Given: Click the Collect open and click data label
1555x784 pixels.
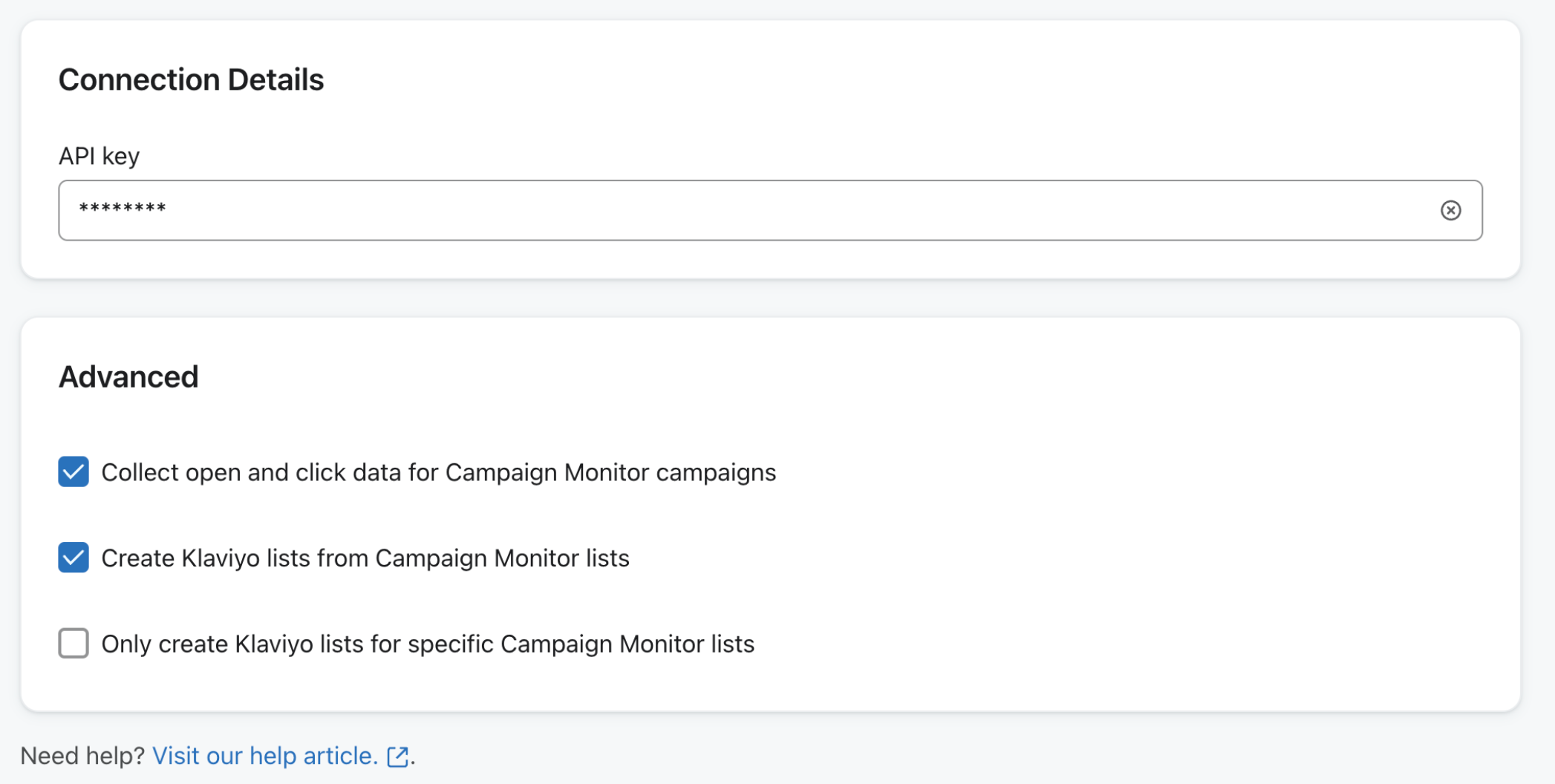Looking at the screenshot, I should click(x=438, y=473).
